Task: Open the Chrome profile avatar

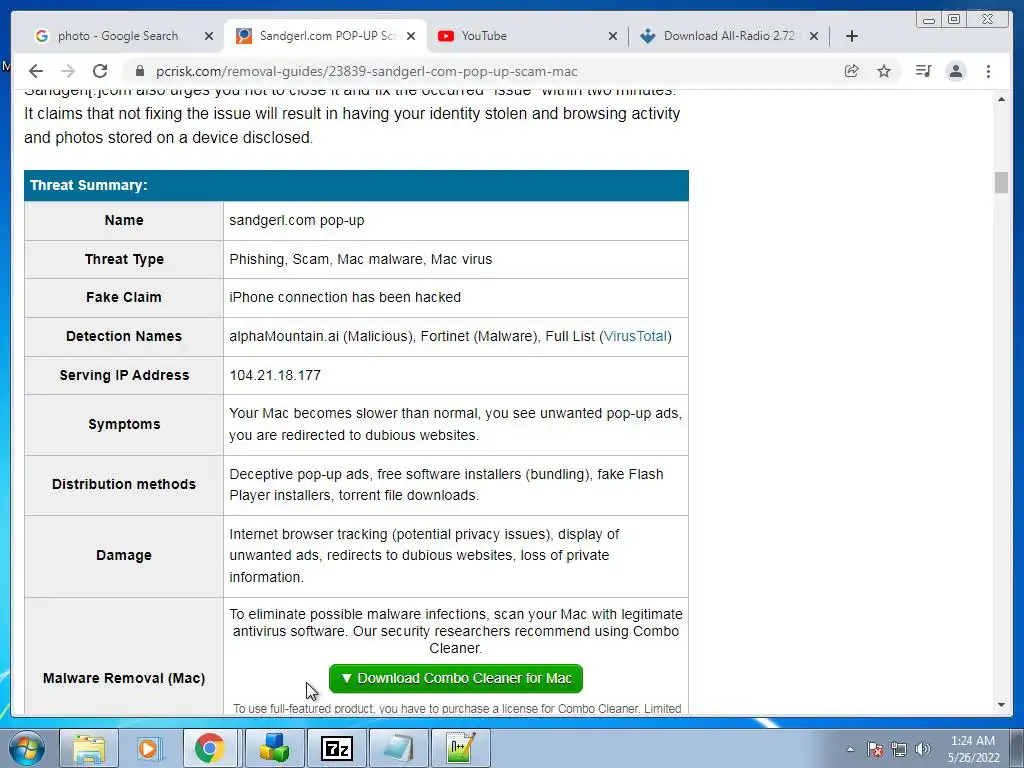Action: coord(956,71)
